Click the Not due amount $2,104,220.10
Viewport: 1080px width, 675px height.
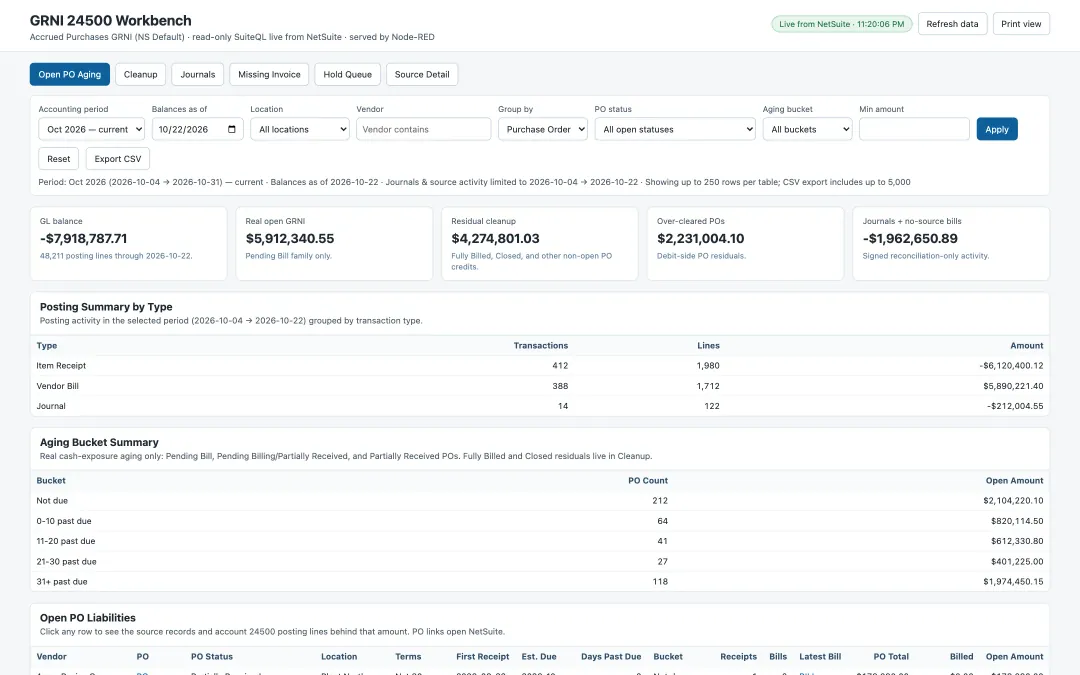1013,501
